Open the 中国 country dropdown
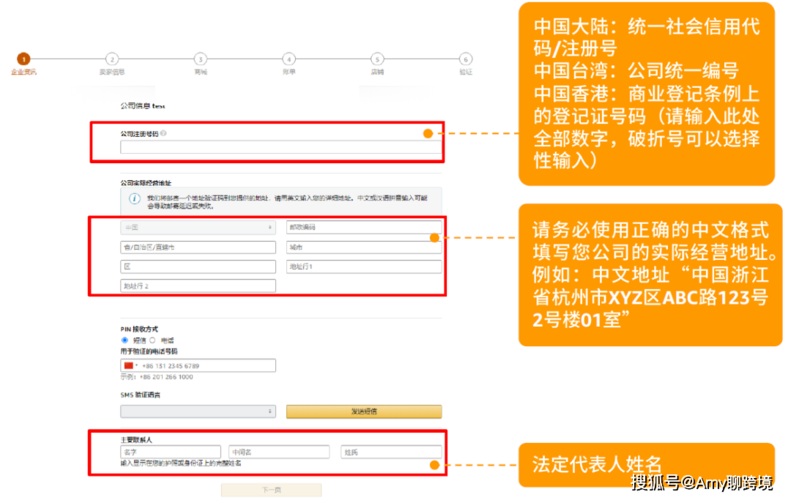The height and width of the screenshot is (500, 791). point(198,228)
